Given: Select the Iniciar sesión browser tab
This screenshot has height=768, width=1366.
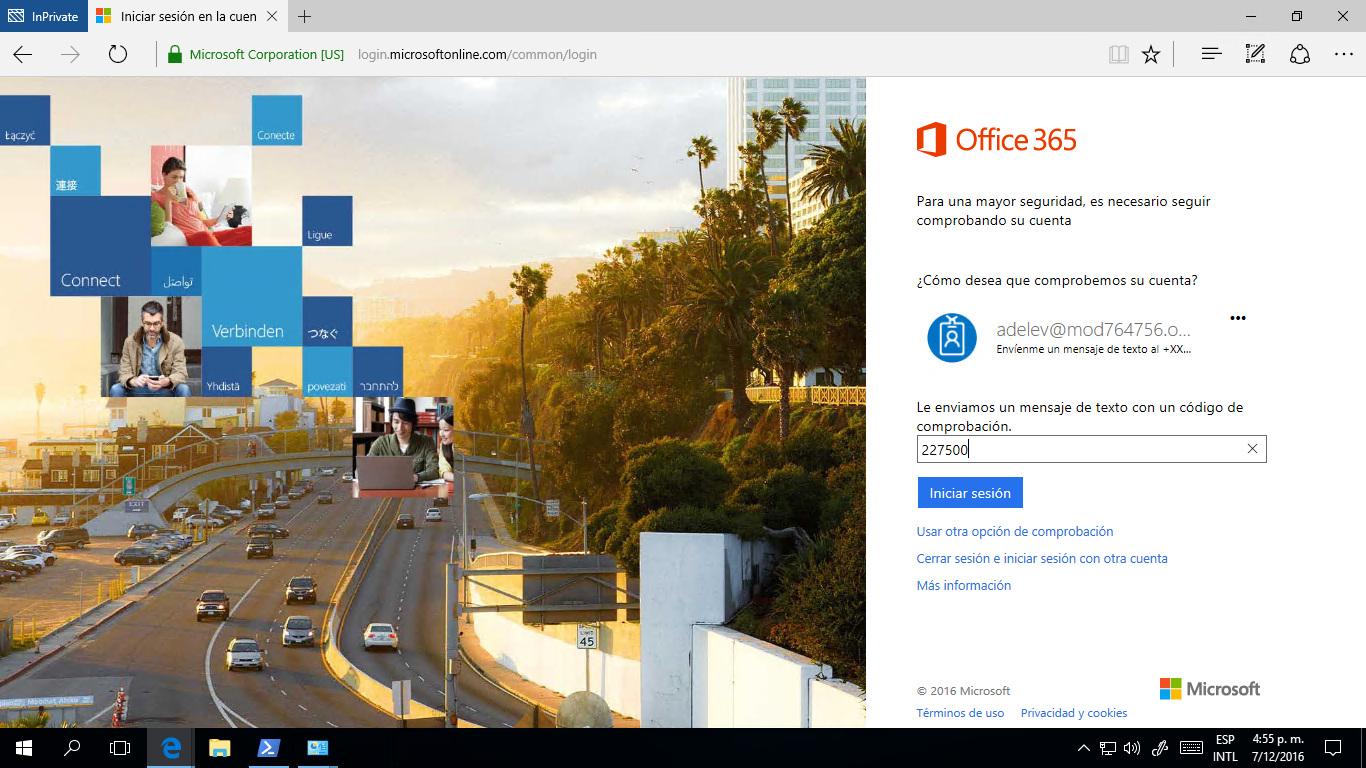Looking at the screenshot, I should 188,16.
